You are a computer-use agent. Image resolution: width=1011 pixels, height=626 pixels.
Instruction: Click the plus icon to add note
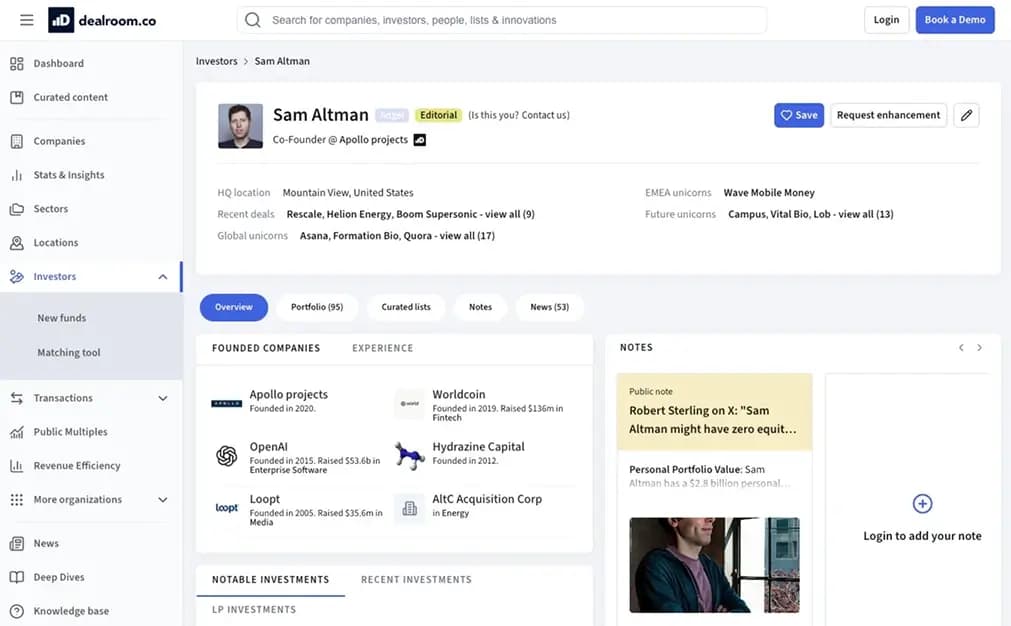click(922, 504)
